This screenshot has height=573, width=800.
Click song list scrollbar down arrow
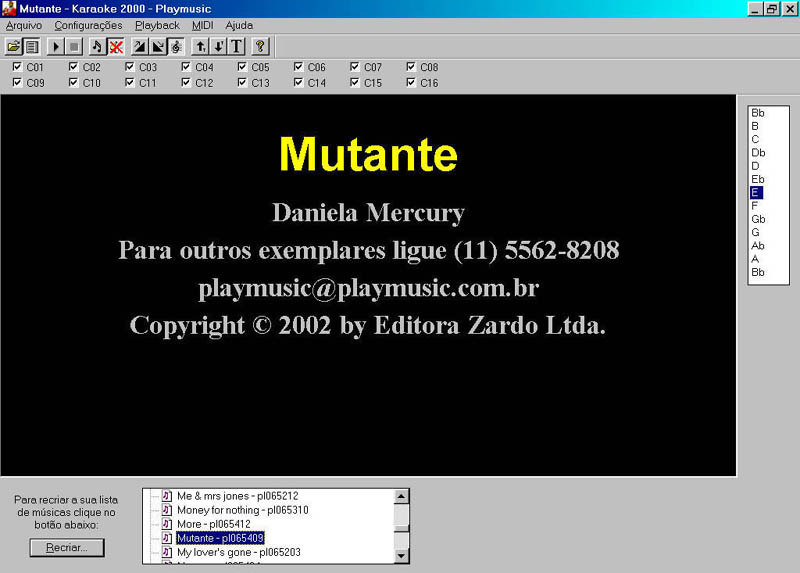coord(402,556)
